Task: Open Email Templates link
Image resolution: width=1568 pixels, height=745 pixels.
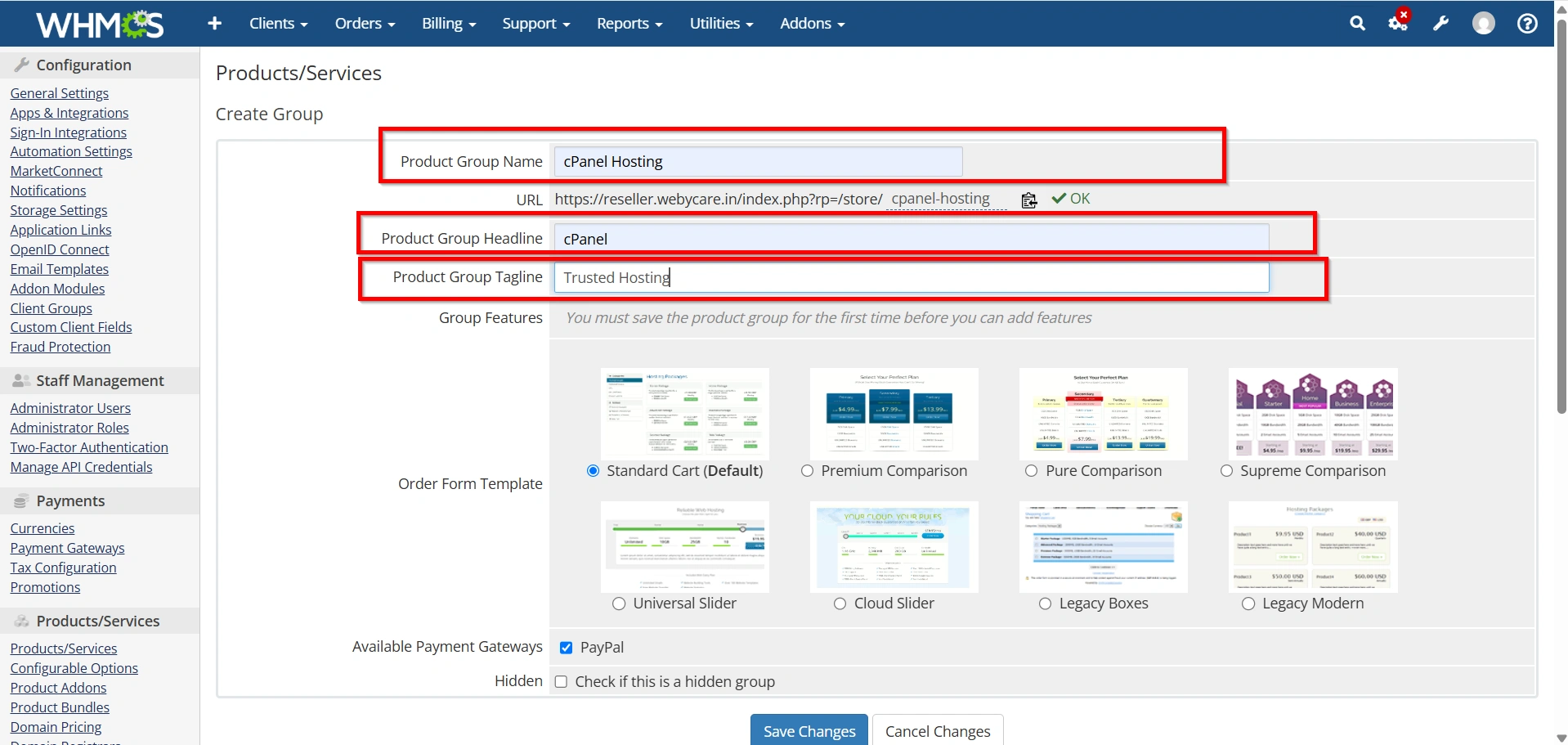Action: (60, 269)
